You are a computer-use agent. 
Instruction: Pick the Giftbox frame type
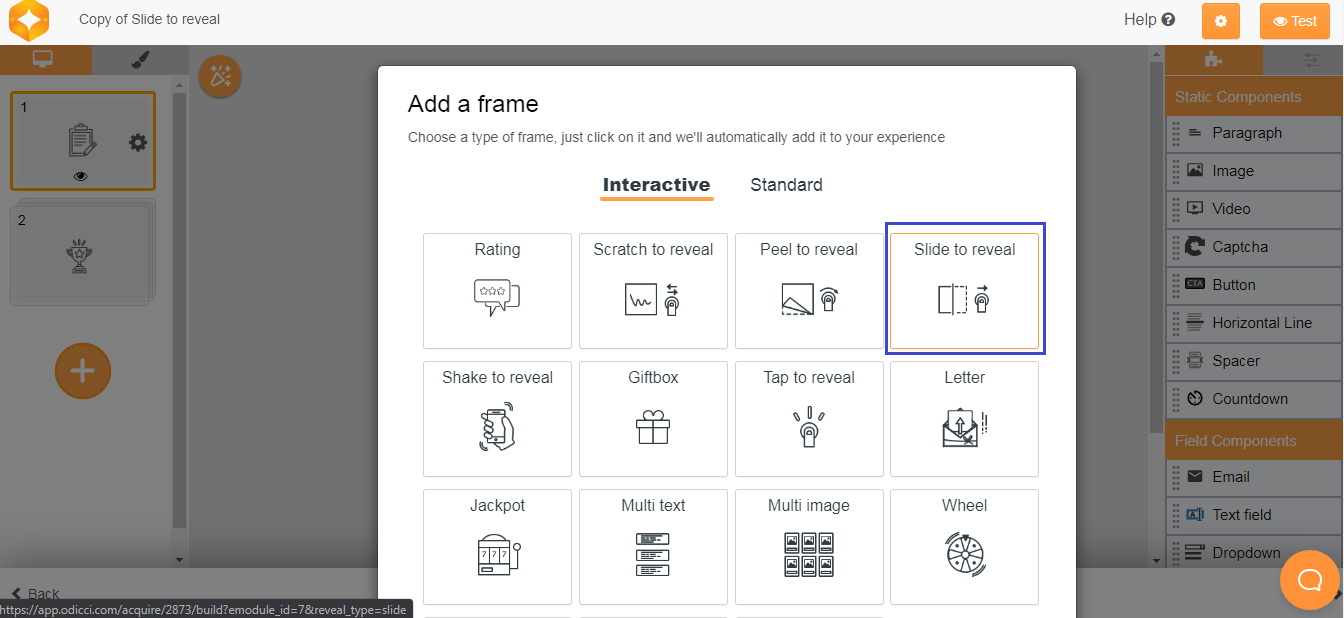click(x=653, y=418)
